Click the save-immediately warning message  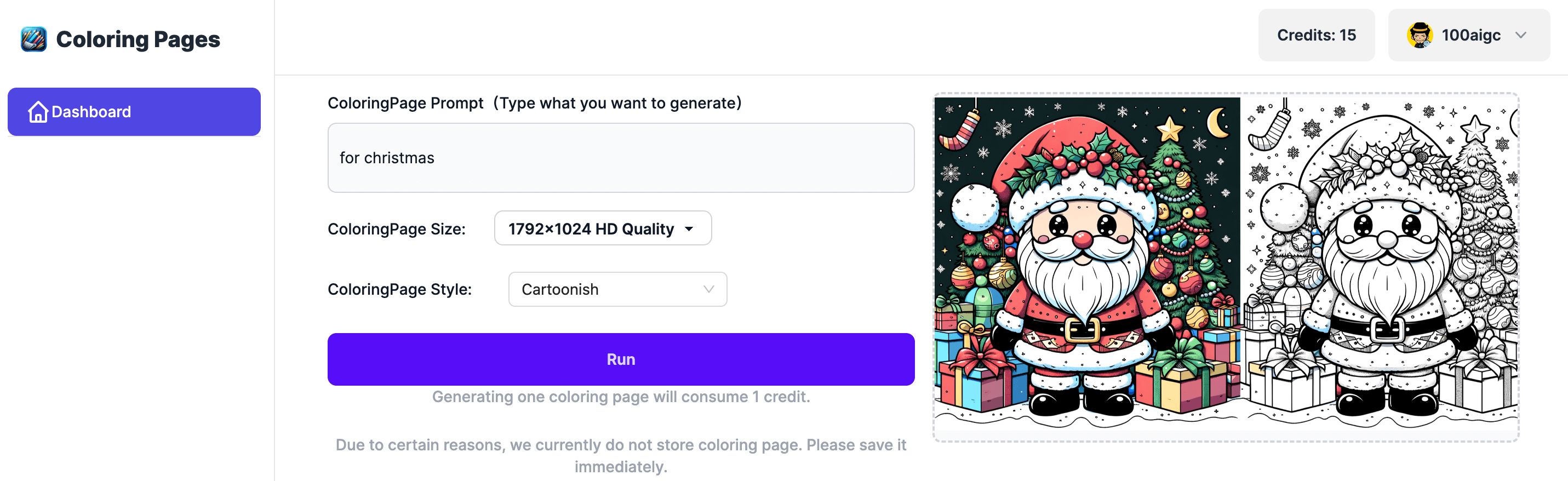pyautogui.click(x=621, y=455)
